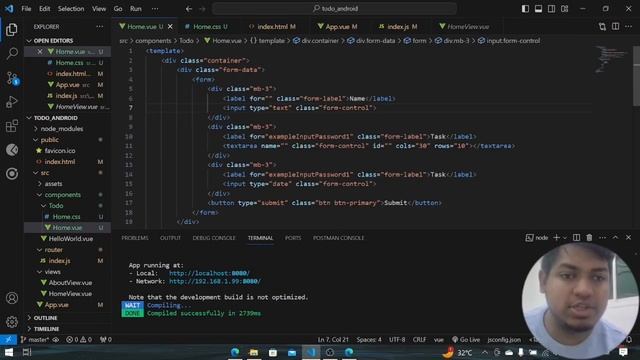Open the Accounts menu icon
The image size is (640, 360).
(x=12, y=298)
